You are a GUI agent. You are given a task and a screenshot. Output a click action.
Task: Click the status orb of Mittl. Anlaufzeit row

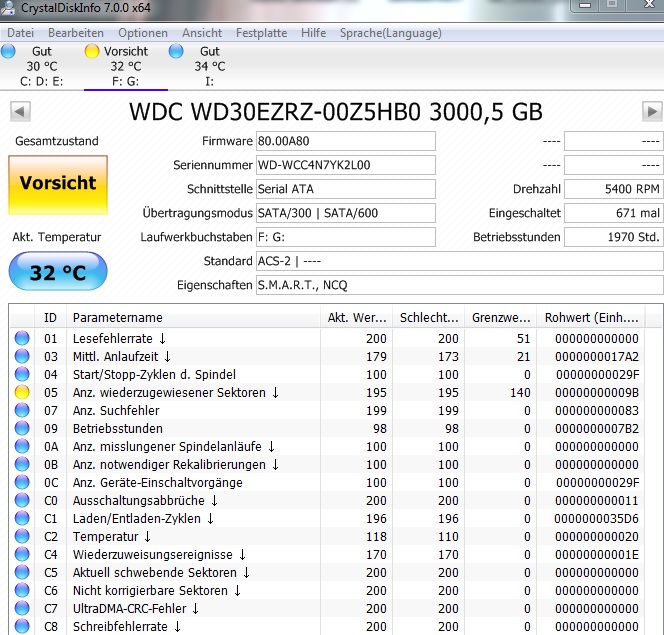pyautogui.click(x=22, y=356)
